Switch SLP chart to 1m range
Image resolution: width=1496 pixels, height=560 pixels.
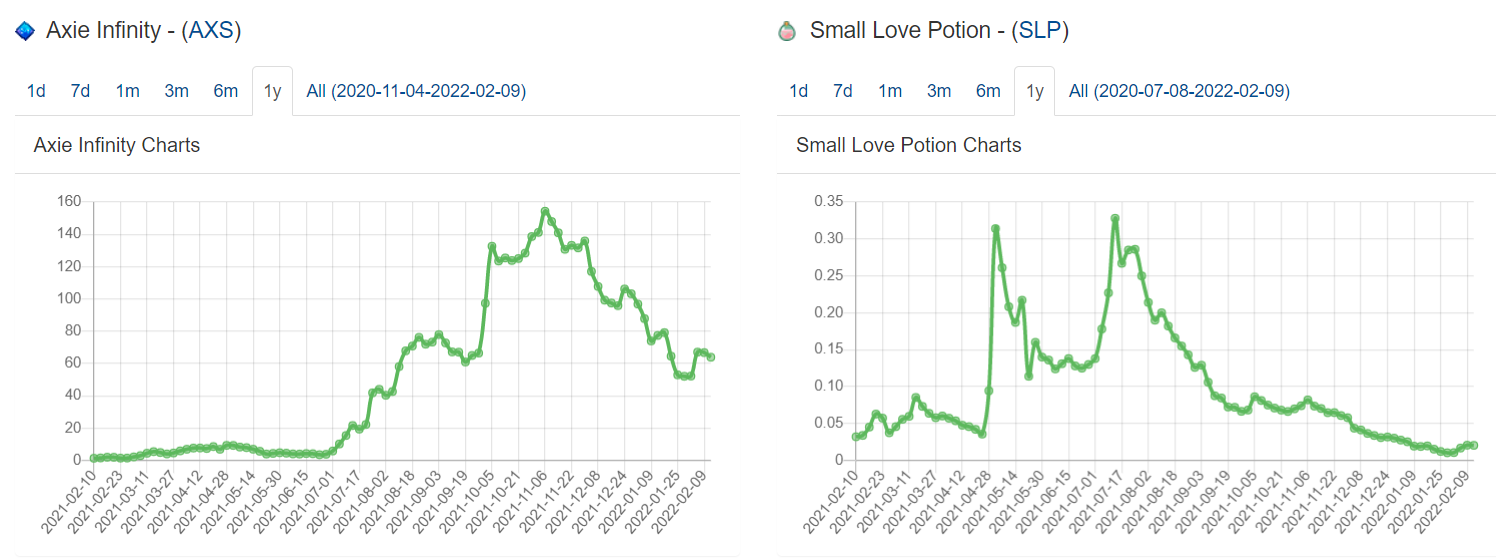click(890, 91)
